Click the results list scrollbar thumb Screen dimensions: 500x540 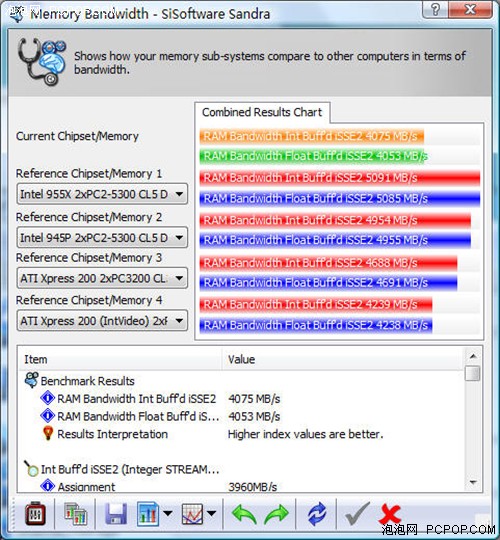(x=473, y=373)
